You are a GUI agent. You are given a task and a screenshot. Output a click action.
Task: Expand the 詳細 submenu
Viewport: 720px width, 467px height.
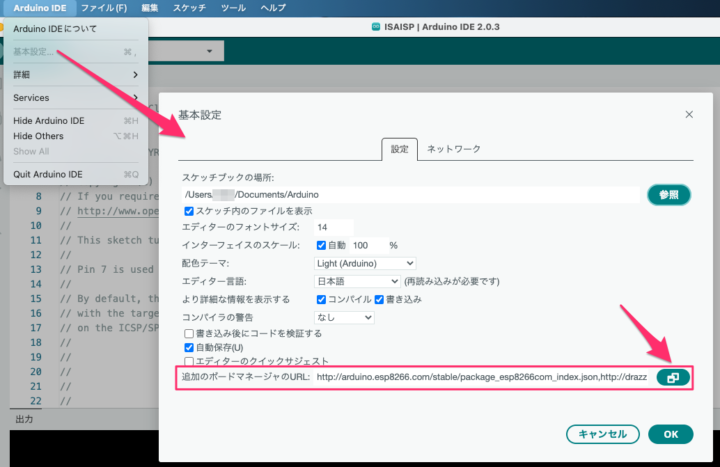75,74
